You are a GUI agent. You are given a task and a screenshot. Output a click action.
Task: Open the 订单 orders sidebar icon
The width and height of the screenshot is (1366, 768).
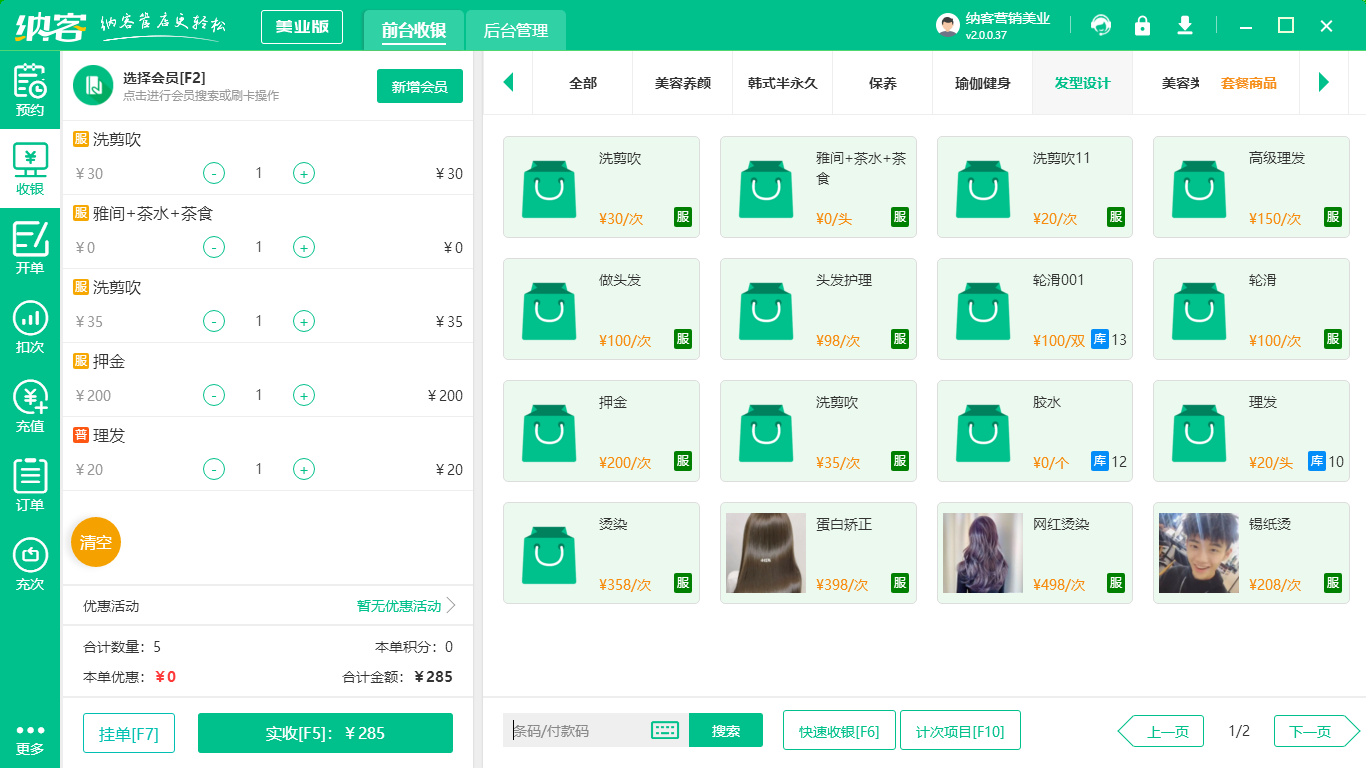point(30,485)
